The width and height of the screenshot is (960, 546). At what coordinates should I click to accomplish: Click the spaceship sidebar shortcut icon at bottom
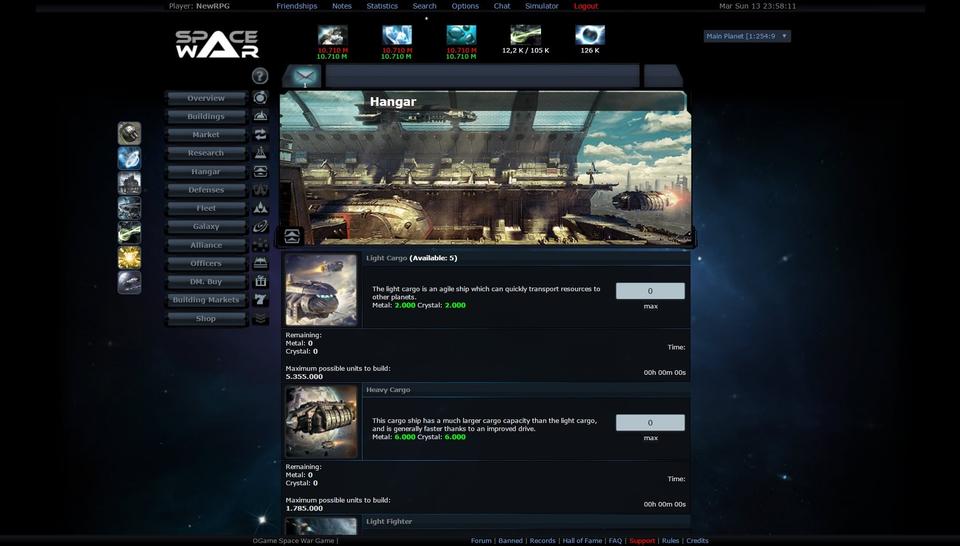coord(129,283)
